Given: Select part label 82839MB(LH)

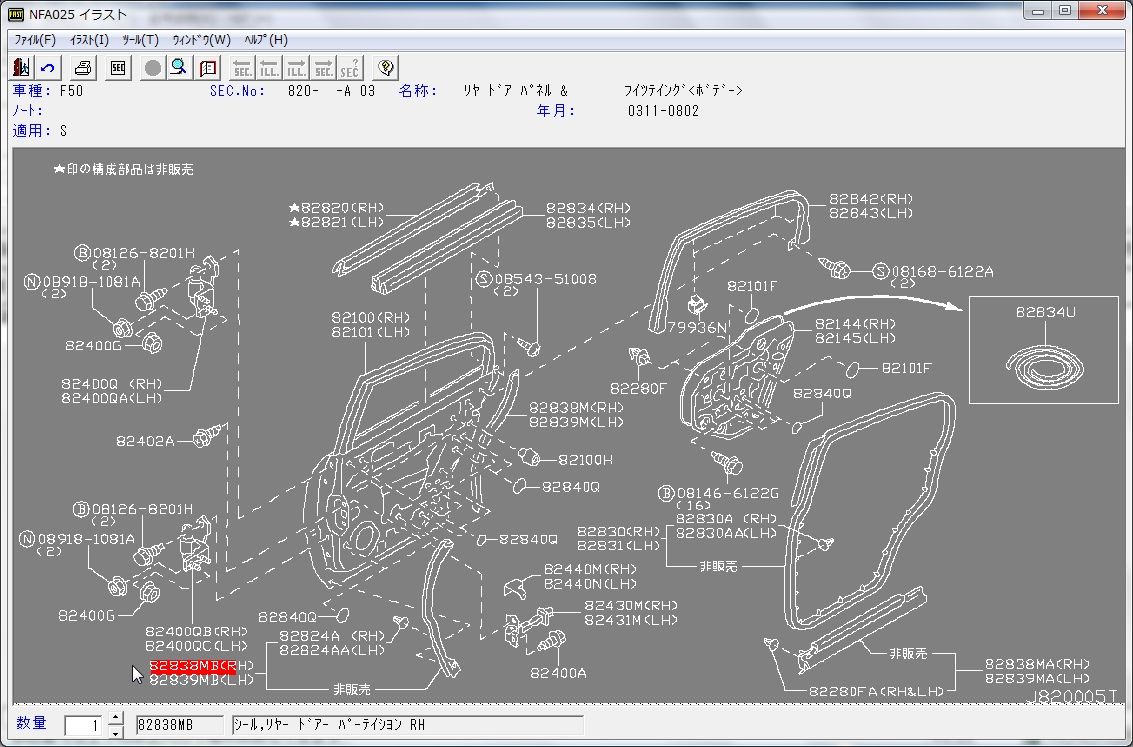Looking at the screenshot, I should coord(202,680).
